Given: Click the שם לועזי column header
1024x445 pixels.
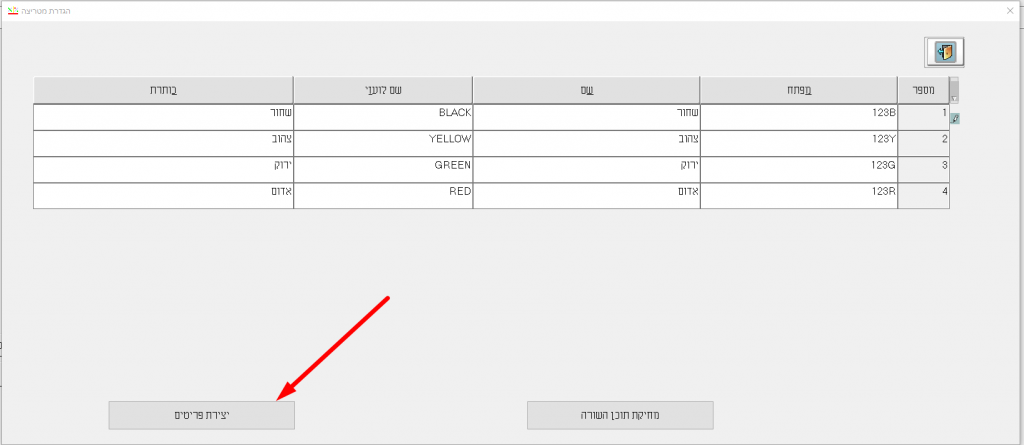Looking at the screenshot, I should pos(382,89).
